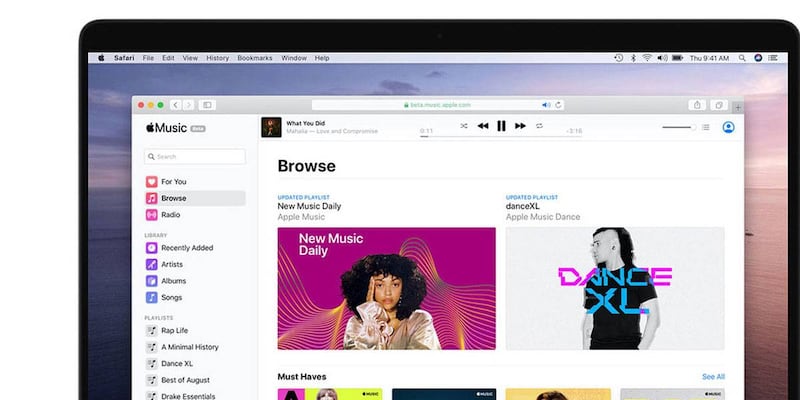The height and width of the screenshot is (400, 800).
Task: Open the Wi-Fi status menu
Action: [647, 58]
